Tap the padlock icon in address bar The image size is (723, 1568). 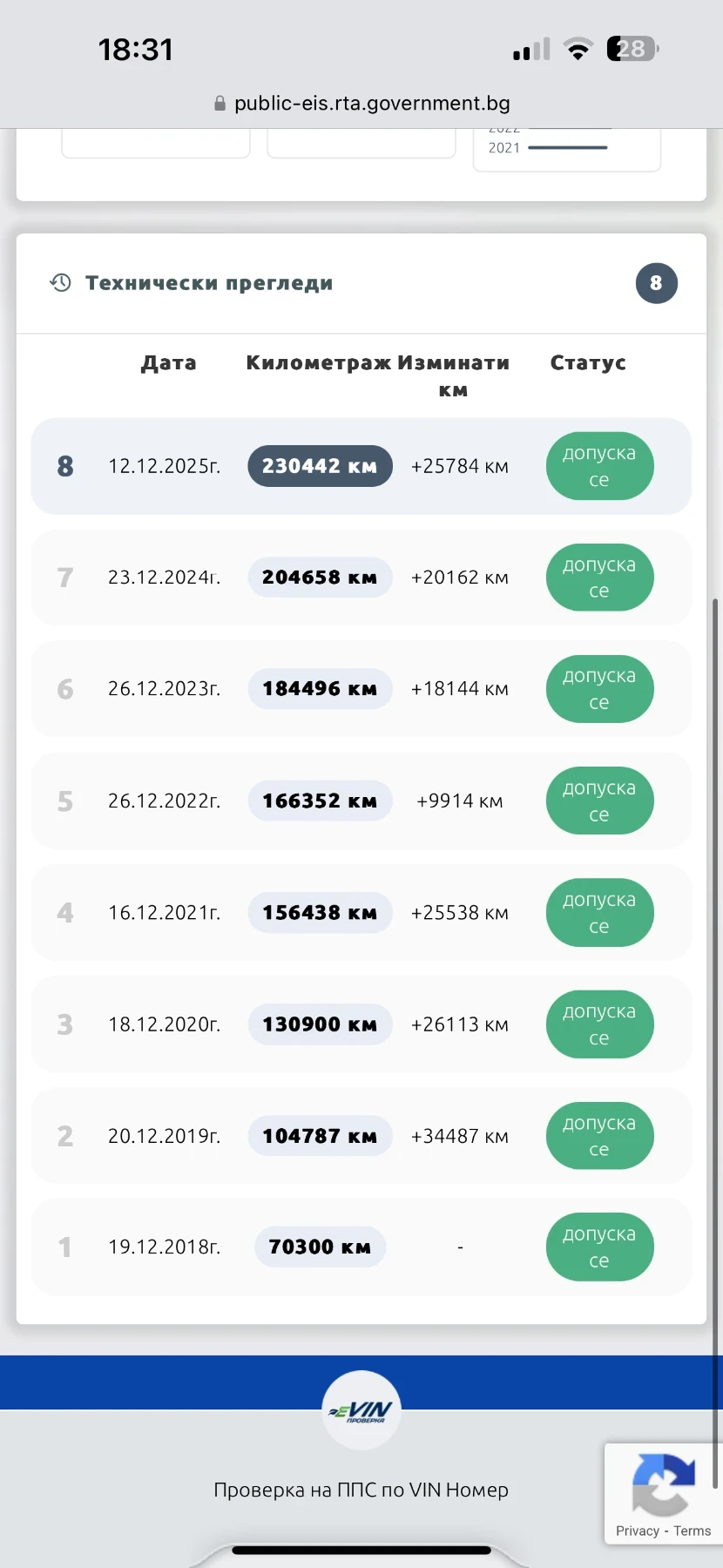(220, 104)
